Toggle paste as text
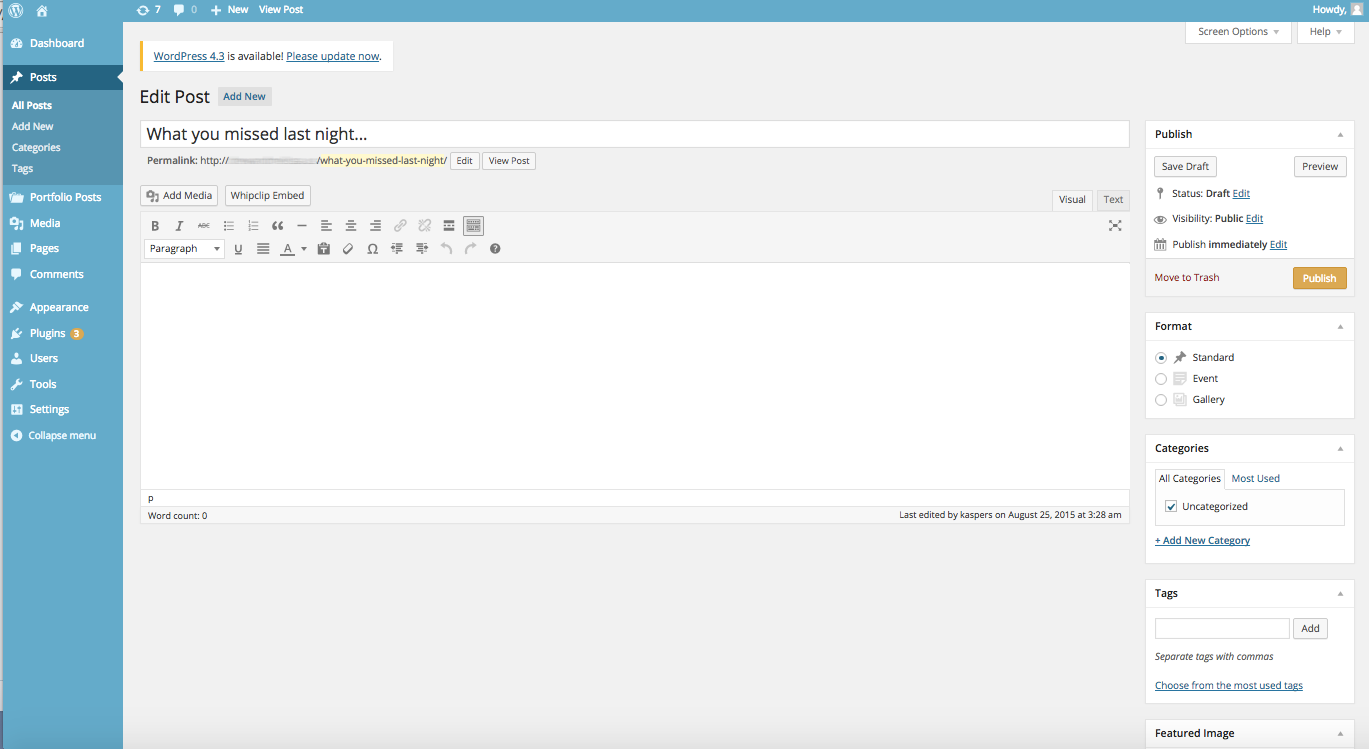Screen dimensions: 1369x749 pyautogui.click(x=323, y=249)
